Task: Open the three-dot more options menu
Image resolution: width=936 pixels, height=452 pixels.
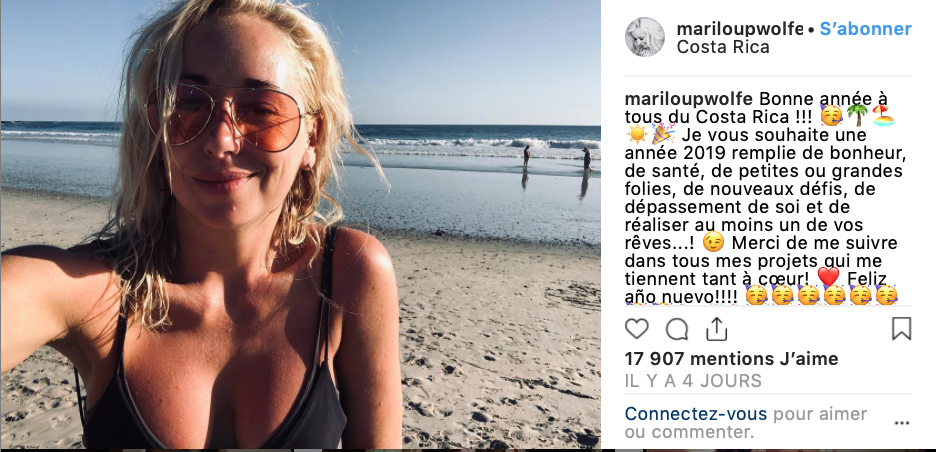Action: 901,423
